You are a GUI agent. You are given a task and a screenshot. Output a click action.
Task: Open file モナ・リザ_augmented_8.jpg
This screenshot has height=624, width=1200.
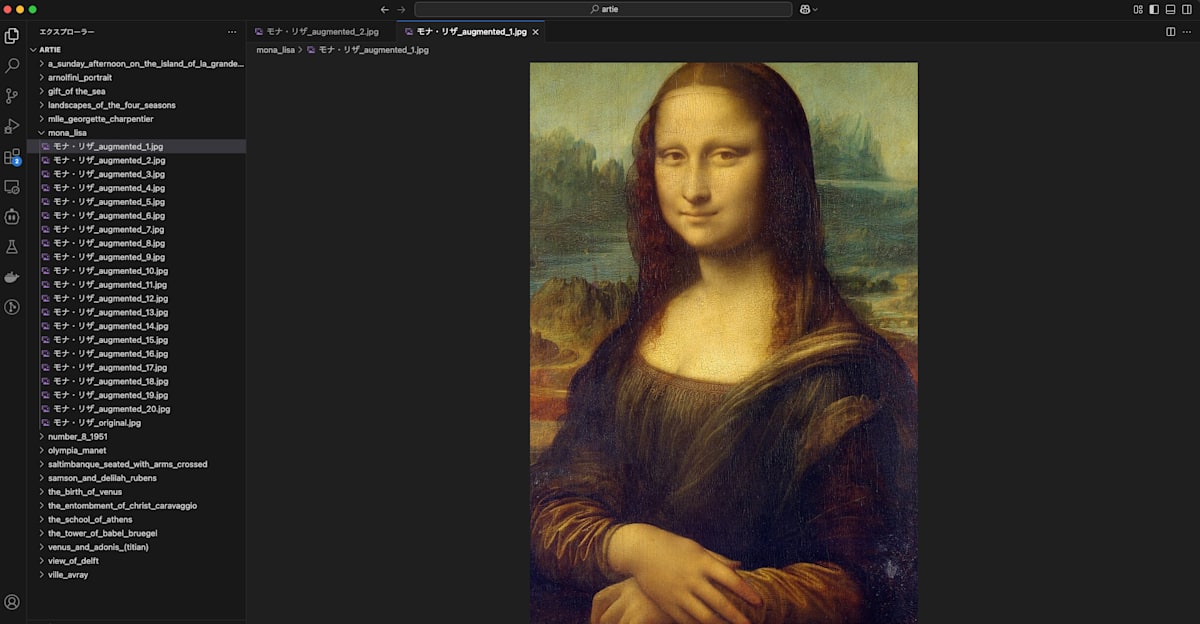[136, 243]
